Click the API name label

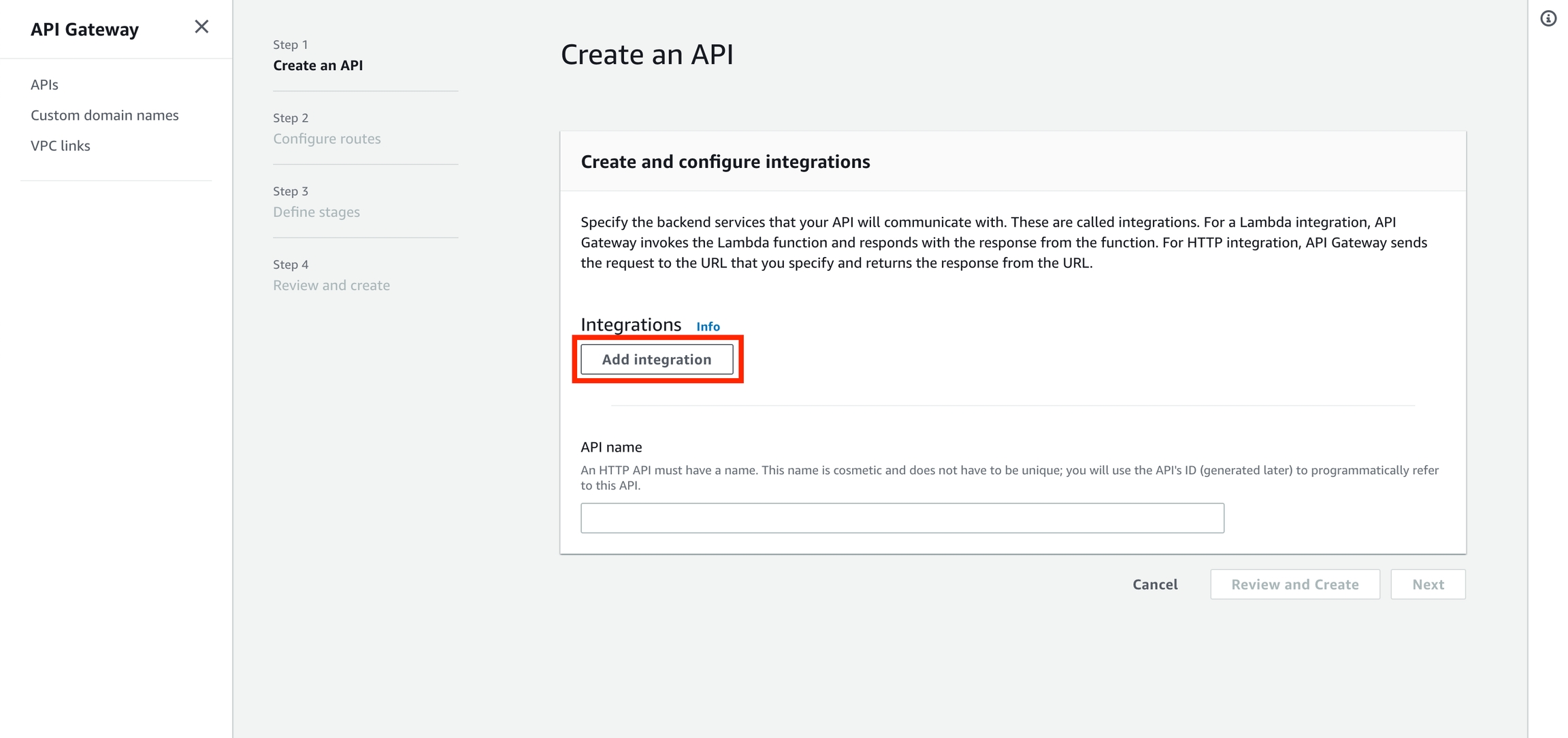(x=610, y=447)
